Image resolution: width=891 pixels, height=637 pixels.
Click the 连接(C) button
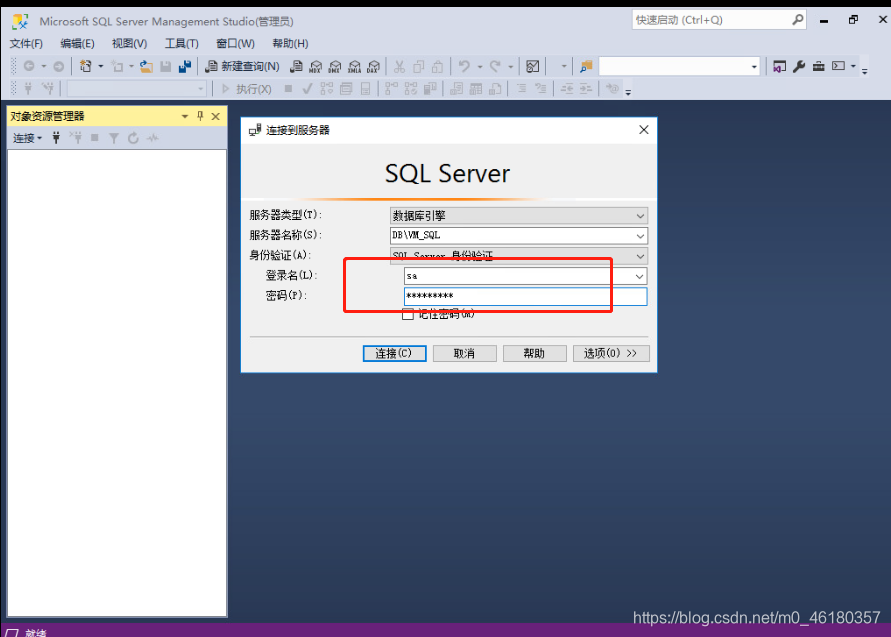pyautogui.click(x=395, y=353)
